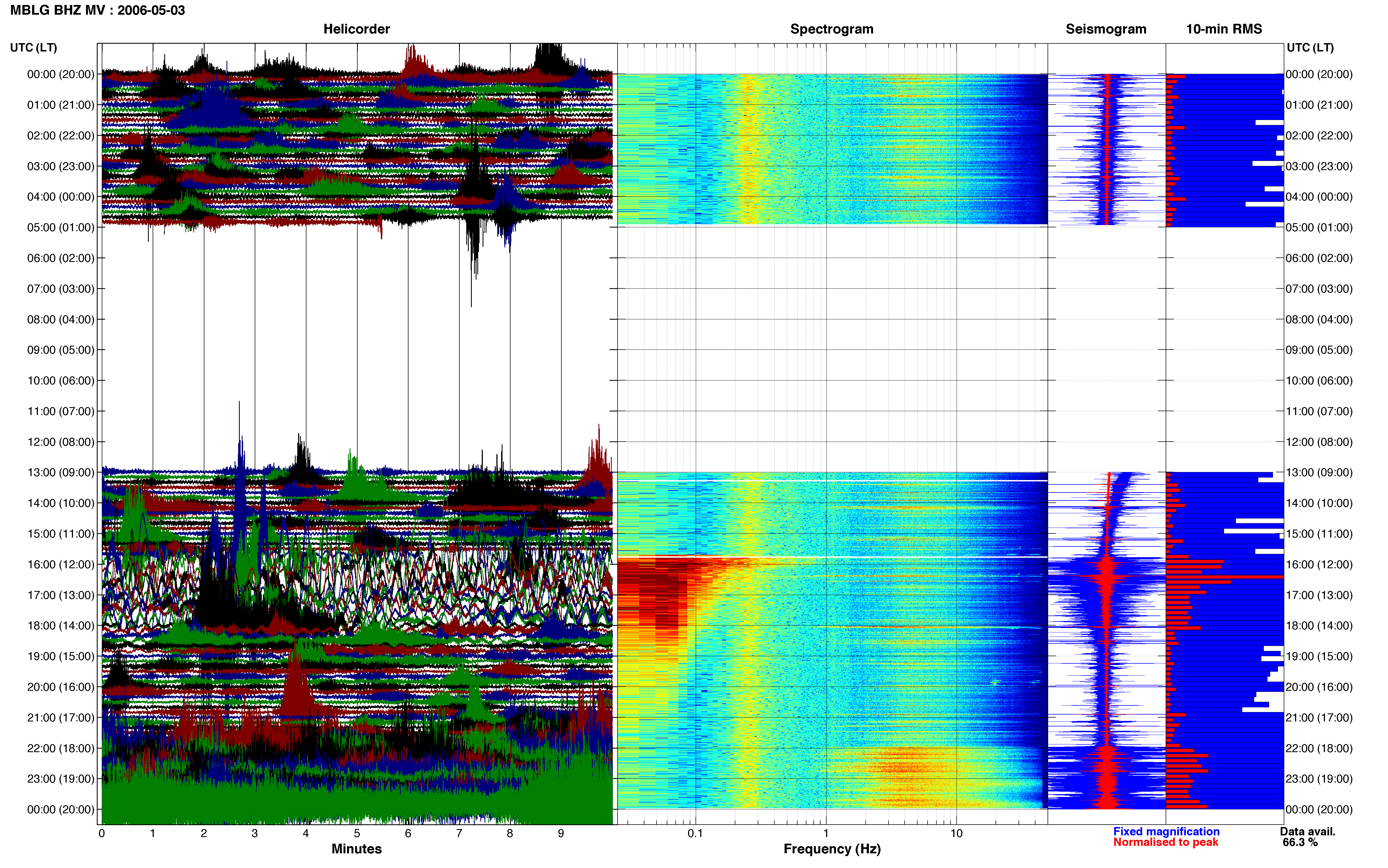Click left time label '09:00 (05:00)'
Image resolution: width=1388 pixels, height=868 pixels.
click(x=61, y=350)
